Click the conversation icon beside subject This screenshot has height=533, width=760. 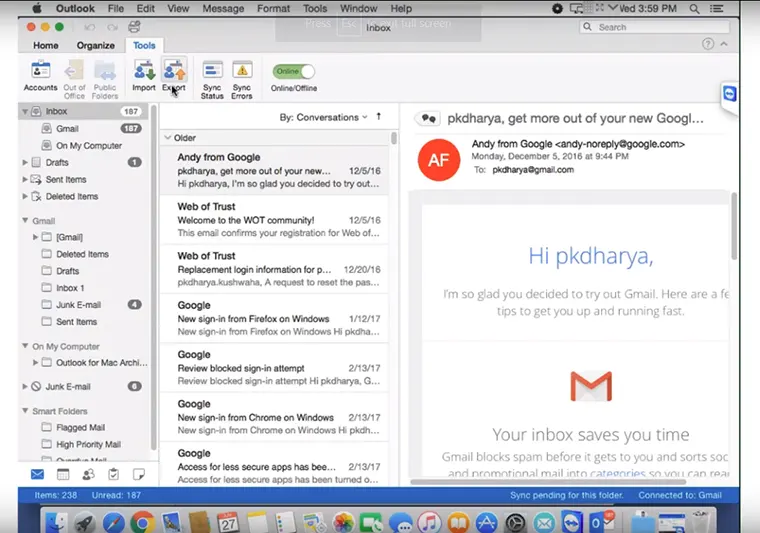point(428,118)
